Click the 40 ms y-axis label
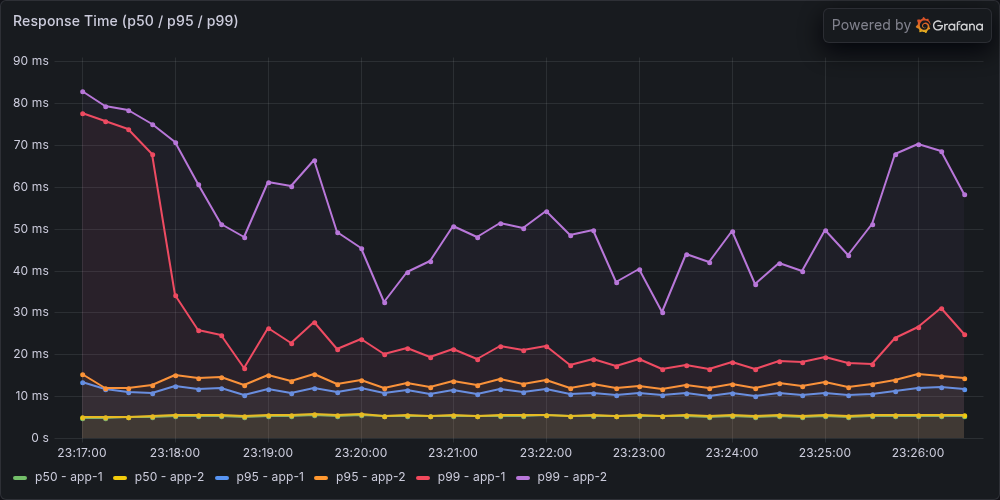This screenshot has width=1000, height=500. pyautogui.click(x=31, y=271)
